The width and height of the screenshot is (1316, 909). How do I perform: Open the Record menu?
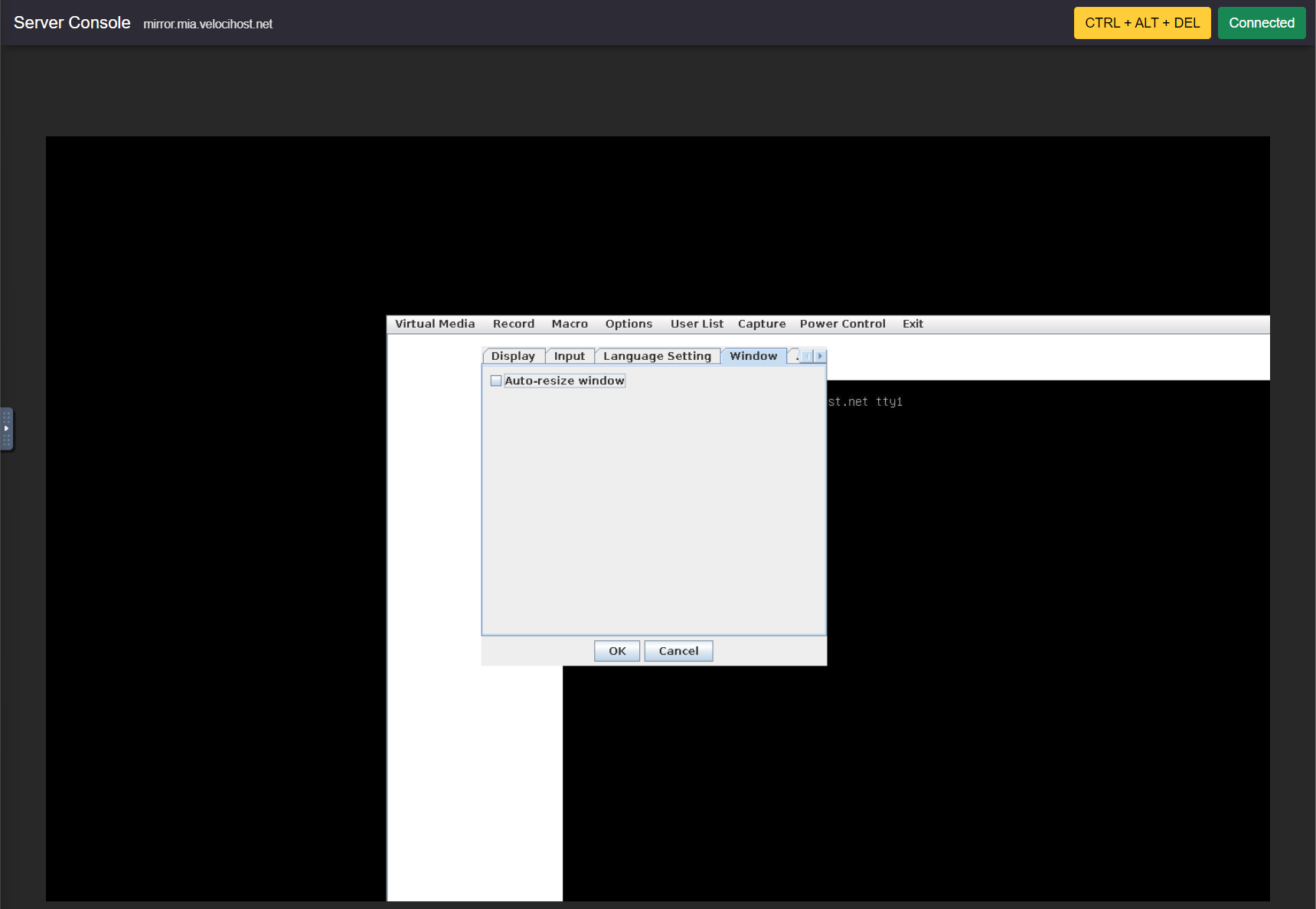click(513, 323)
